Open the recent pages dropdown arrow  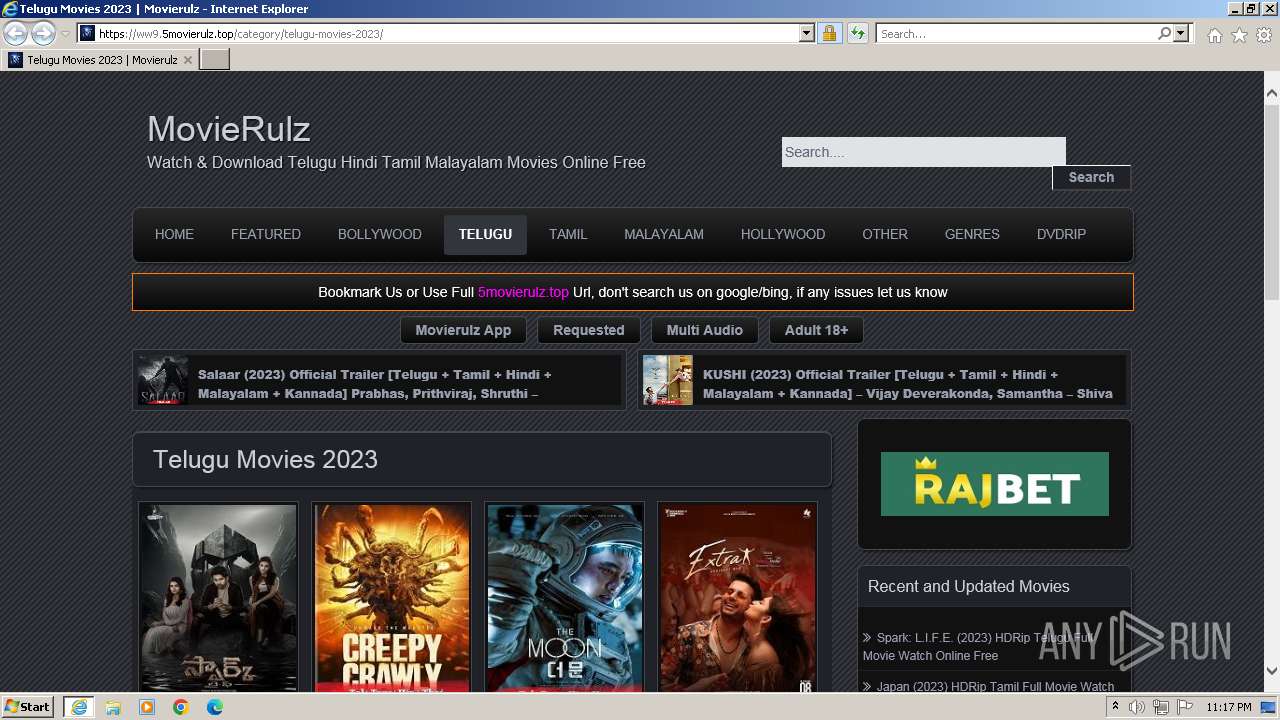point(65,34)
